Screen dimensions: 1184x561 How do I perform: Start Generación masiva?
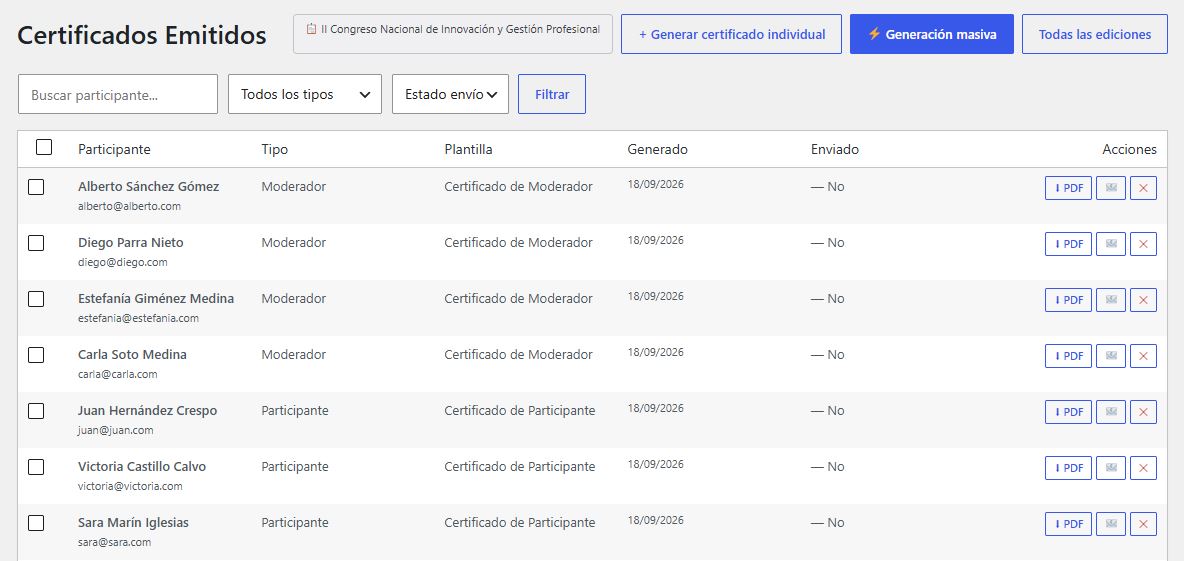(x=932, y=34)
